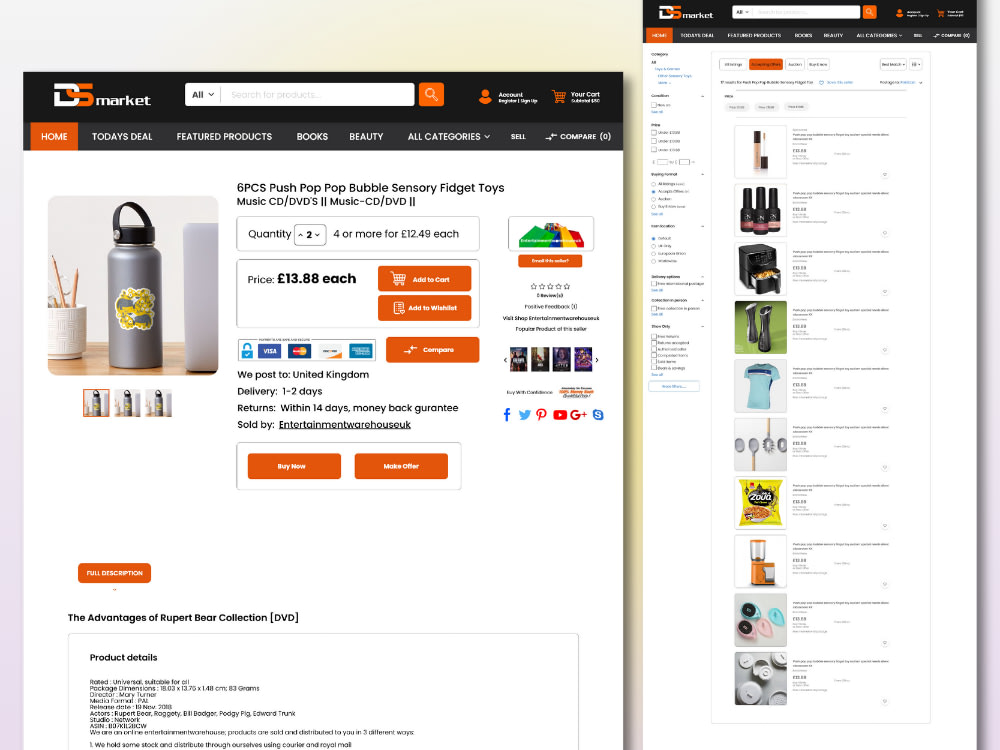This screenshot has width=1000, height=750.
Task: Open Your Cart icon in product page
Action: click(x=559, y=96)
